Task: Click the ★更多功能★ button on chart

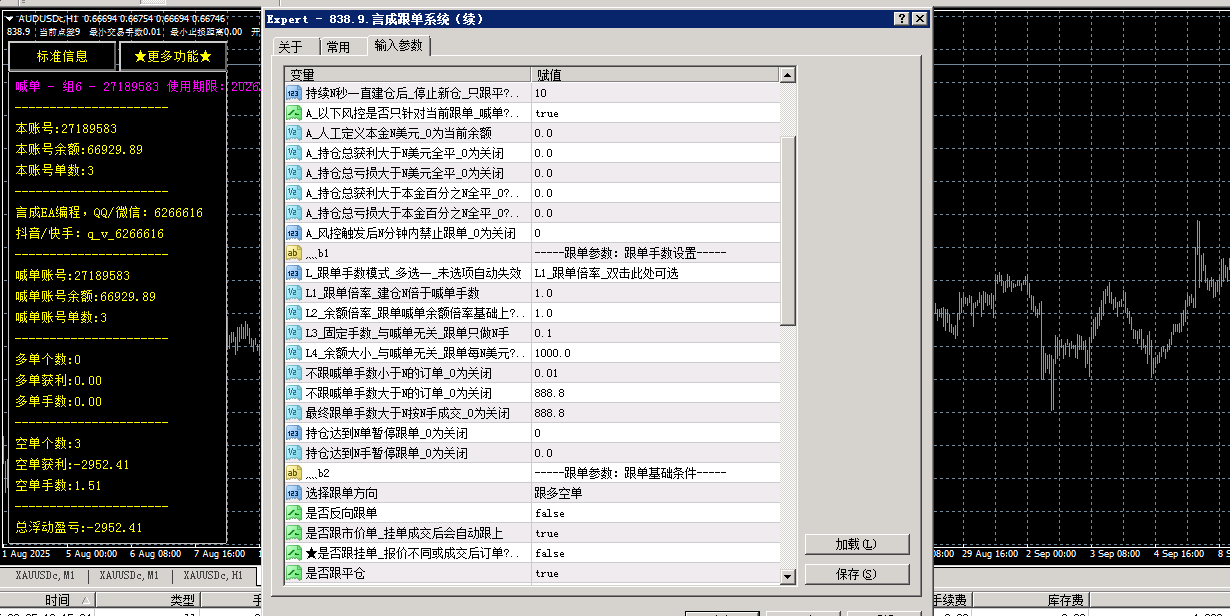Action: click(173, 56)
